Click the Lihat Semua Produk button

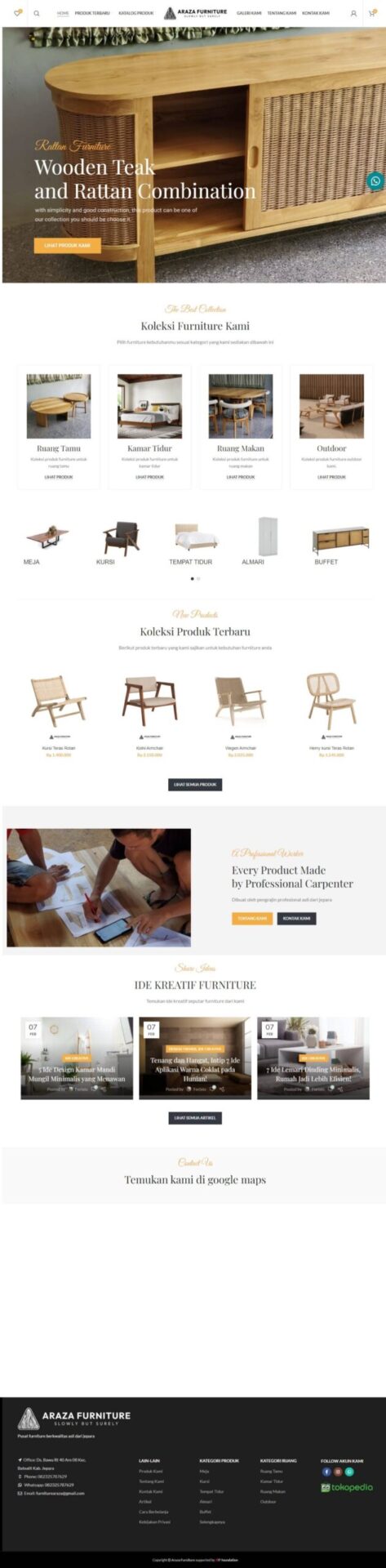(195, 784)
